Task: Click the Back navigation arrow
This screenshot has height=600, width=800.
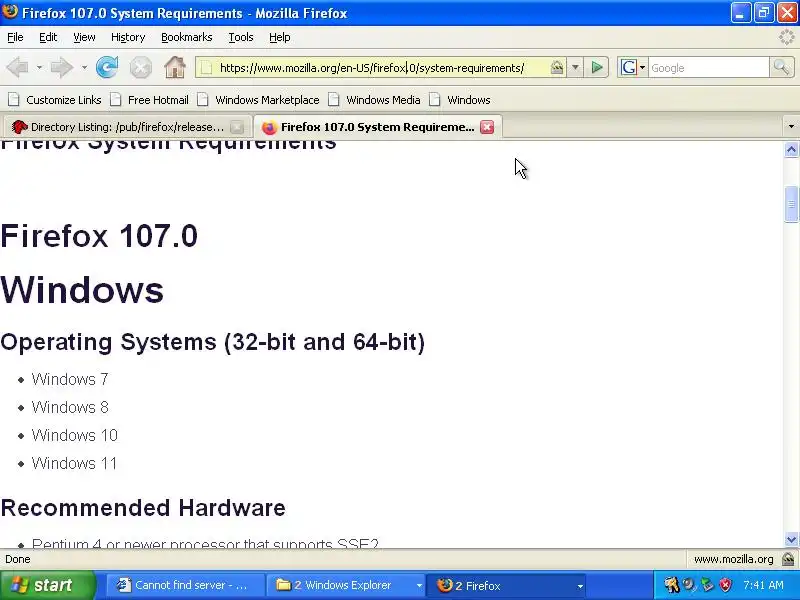Action: (18, 67)
